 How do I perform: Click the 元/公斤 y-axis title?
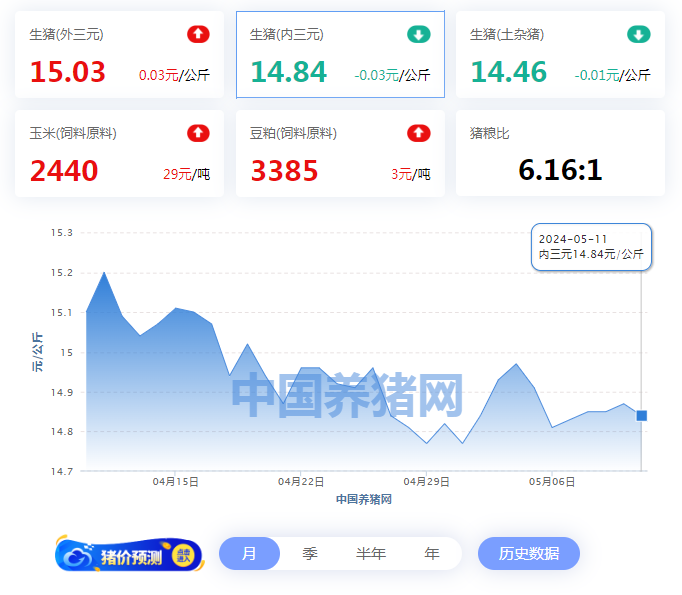pyautogui.click(x=37, y=352)
